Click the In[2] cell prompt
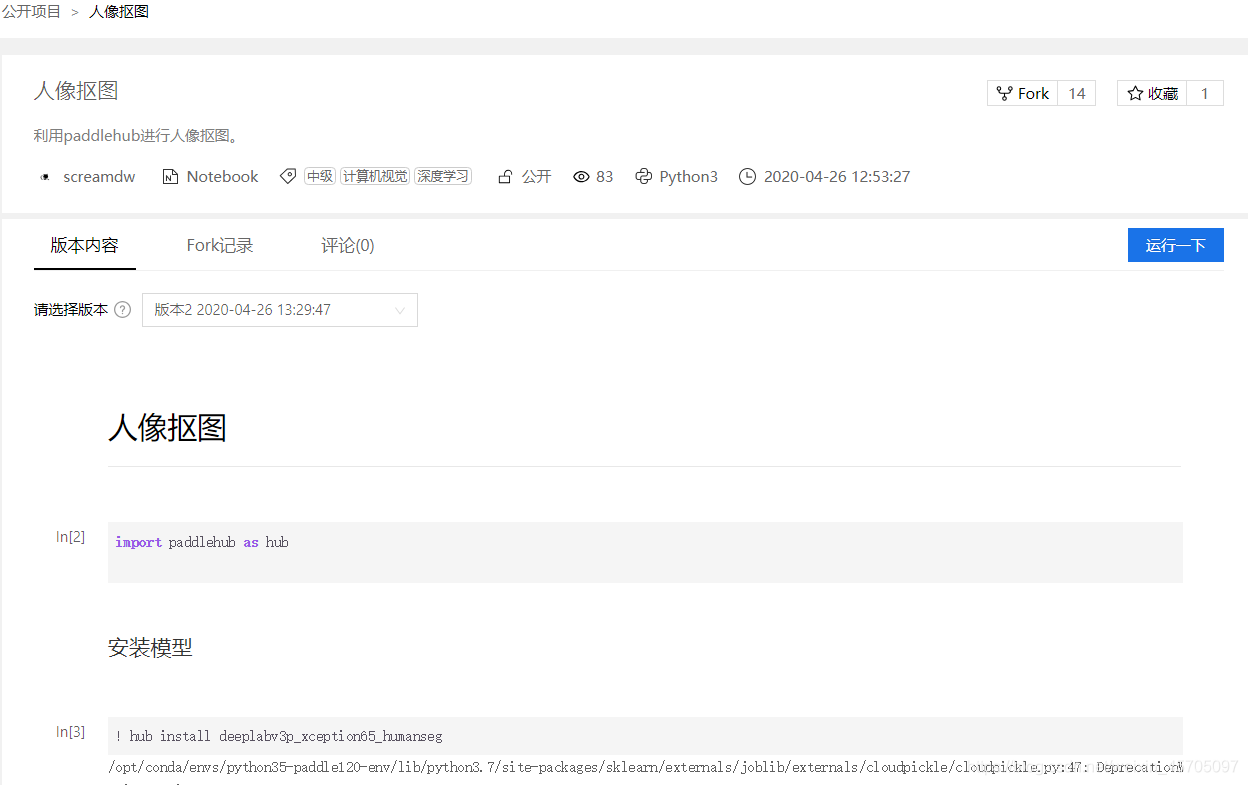 click(70, 537)
